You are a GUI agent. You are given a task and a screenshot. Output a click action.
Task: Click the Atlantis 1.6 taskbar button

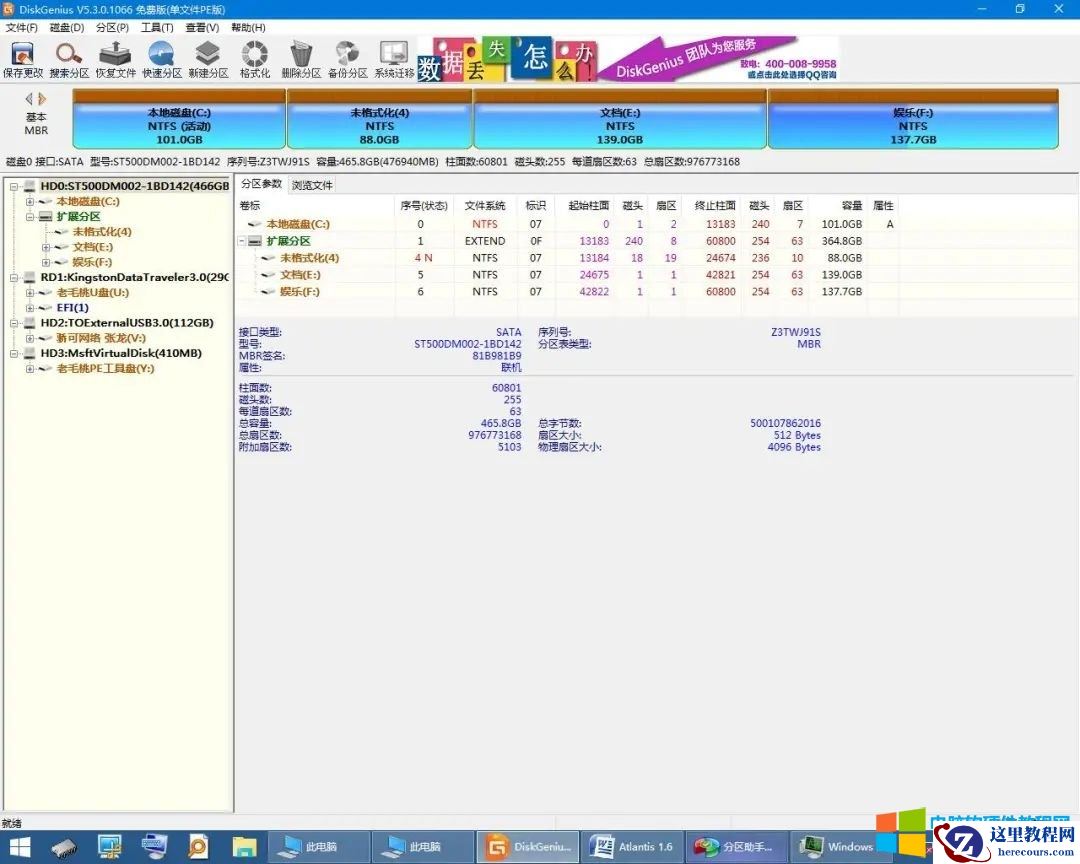pyautogui.click(x=632, y=847)
